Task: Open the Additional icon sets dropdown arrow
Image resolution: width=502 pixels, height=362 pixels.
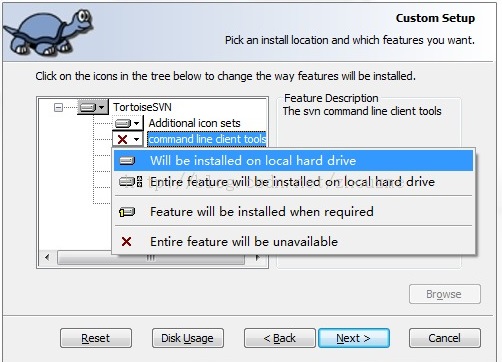Action: [137, 123]
